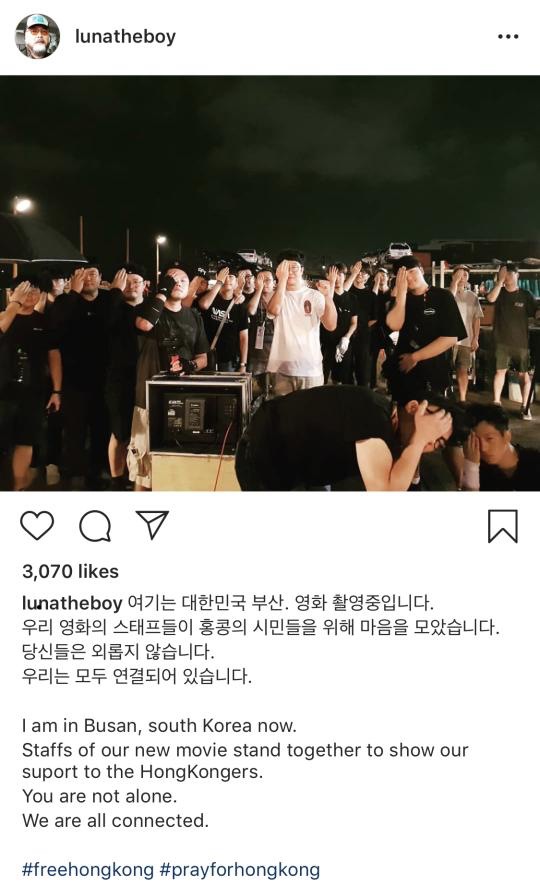Open the #prayforhongkong hashtag
The width and height of the screenshot is (540, 885).
(240, 869)
